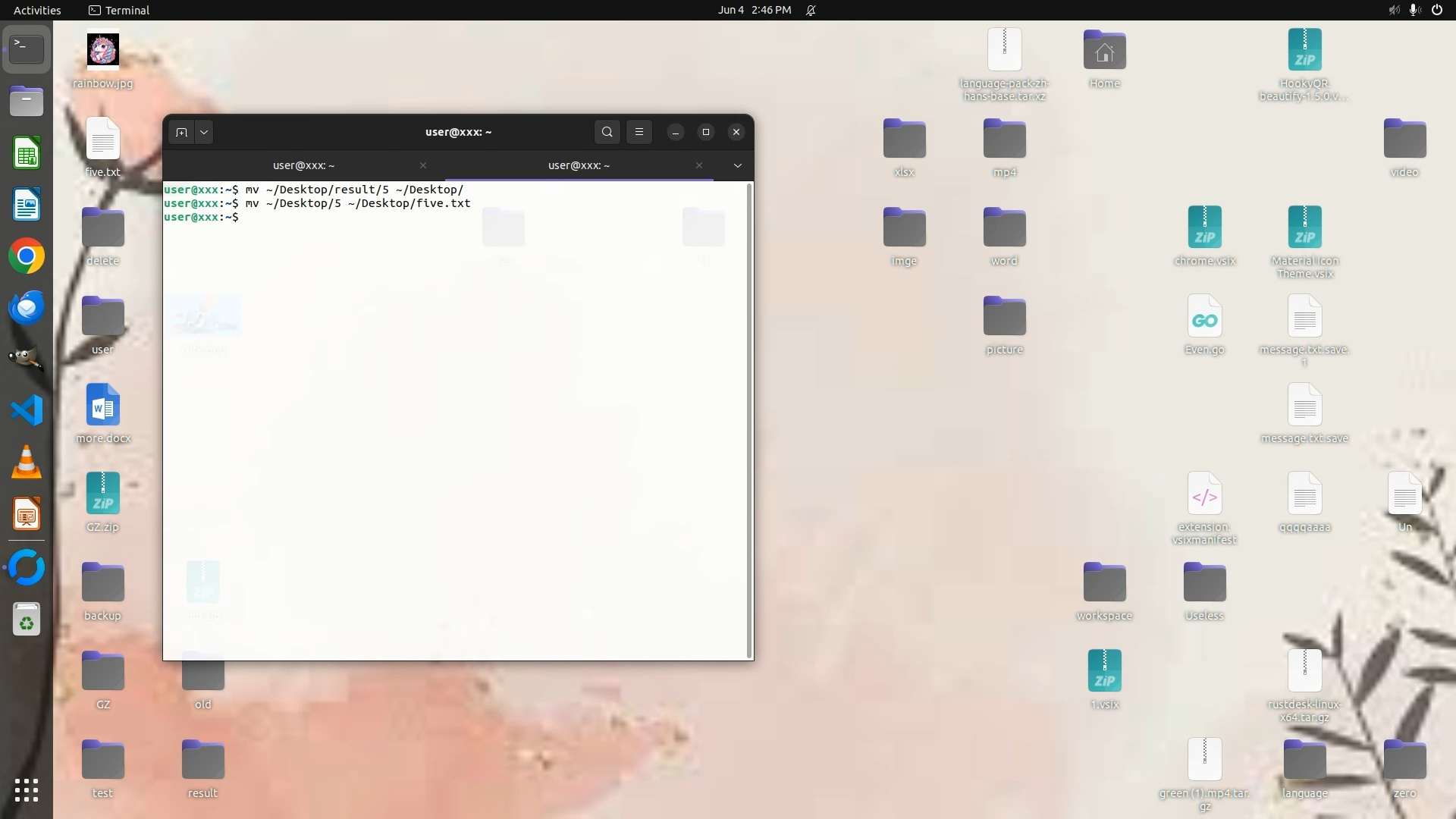Open the clock and calendar panel

[x=754, y=10]
